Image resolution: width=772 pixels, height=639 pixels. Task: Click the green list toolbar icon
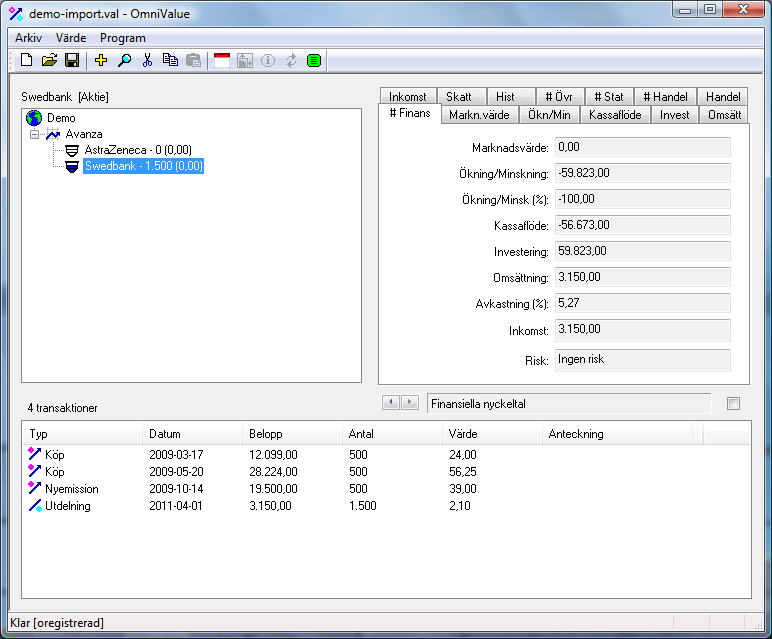pos(314,61)
